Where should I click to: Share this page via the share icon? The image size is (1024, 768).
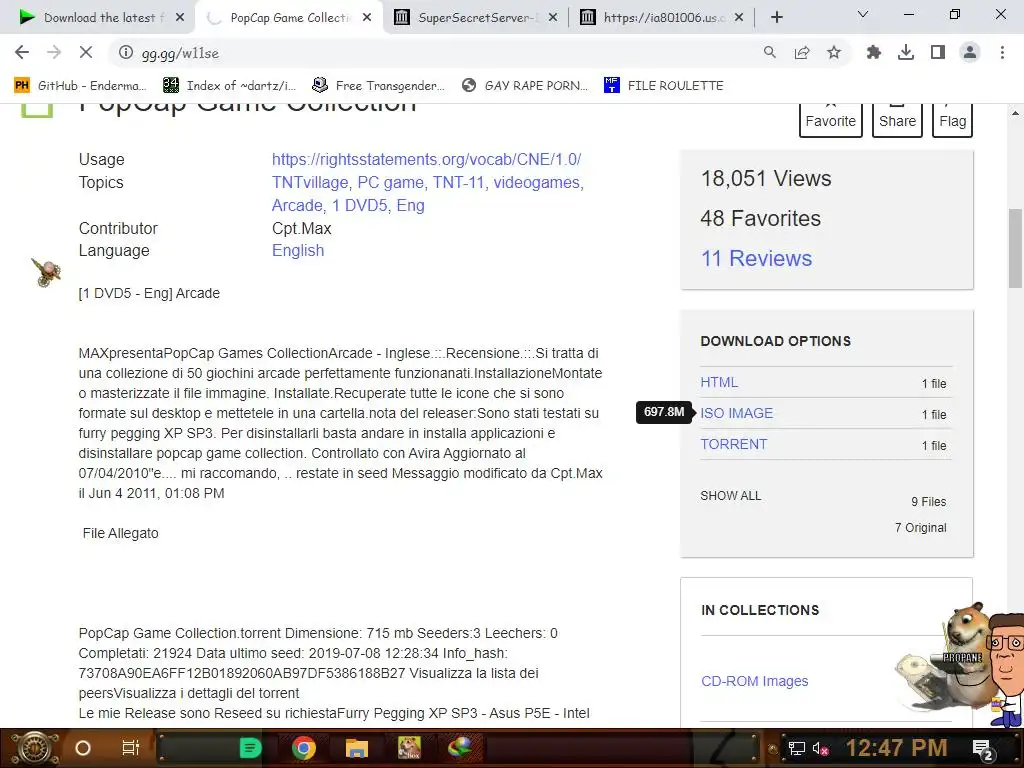(x=802, y=53)
